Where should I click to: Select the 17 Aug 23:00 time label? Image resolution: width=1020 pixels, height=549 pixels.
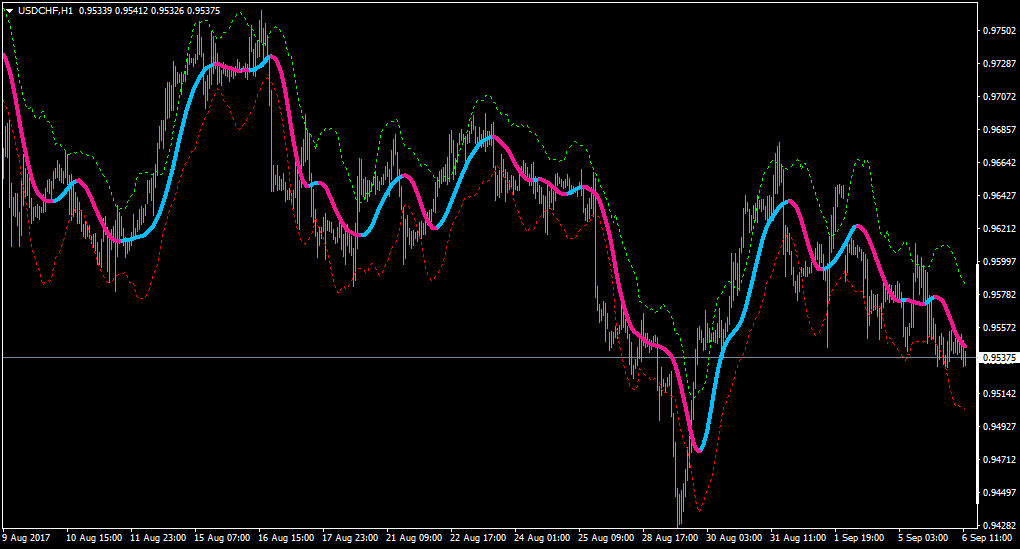350,538
